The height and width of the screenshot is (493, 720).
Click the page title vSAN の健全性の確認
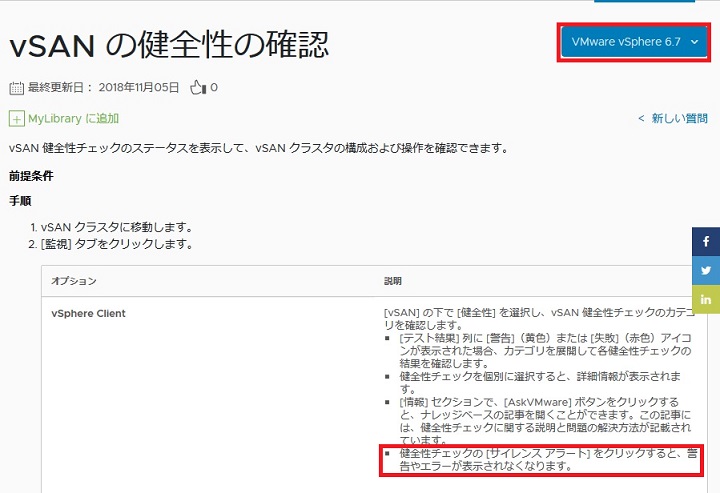[169, 45]
